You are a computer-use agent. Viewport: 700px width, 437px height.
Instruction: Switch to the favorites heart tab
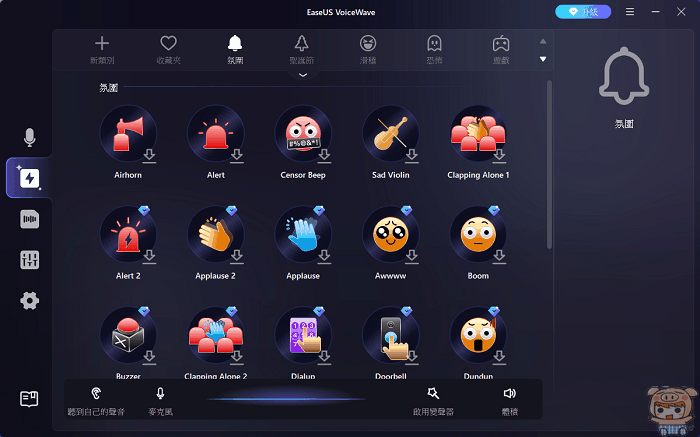(x=168, y=50)
